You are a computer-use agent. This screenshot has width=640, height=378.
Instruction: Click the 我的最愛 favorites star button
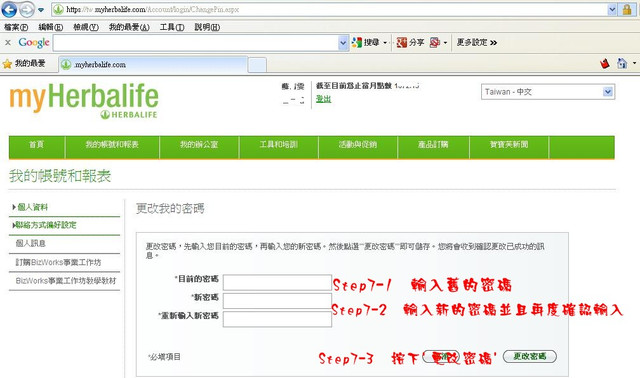tap(24, 64)
